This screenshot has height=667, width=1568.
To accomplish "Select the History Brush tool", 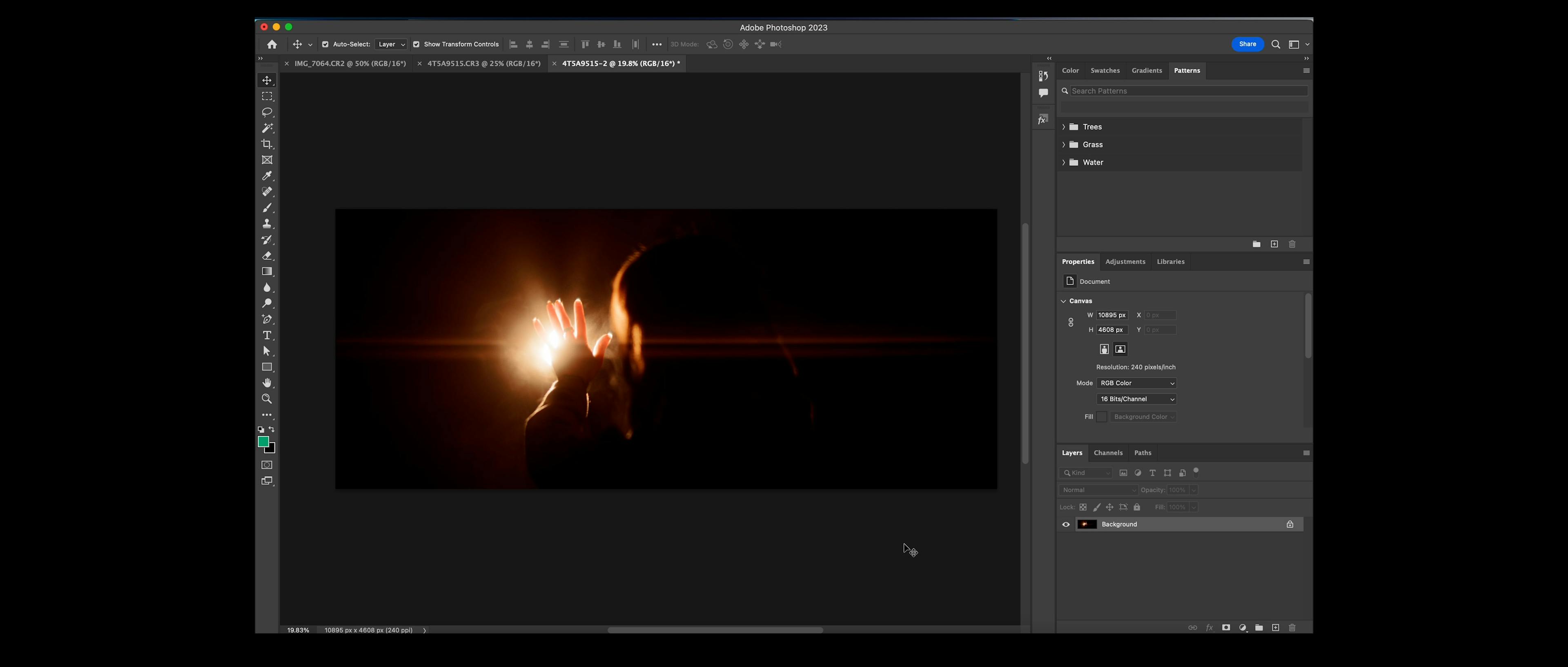I will tap(267, 239).
